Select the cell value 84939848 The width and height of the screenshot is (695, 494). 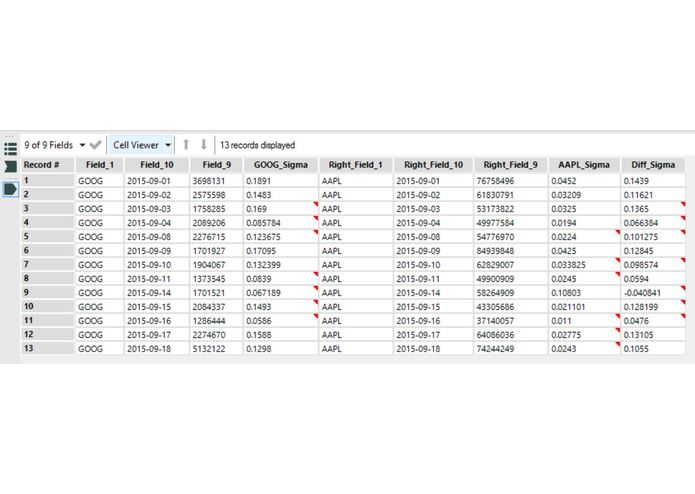pos(510,251)
